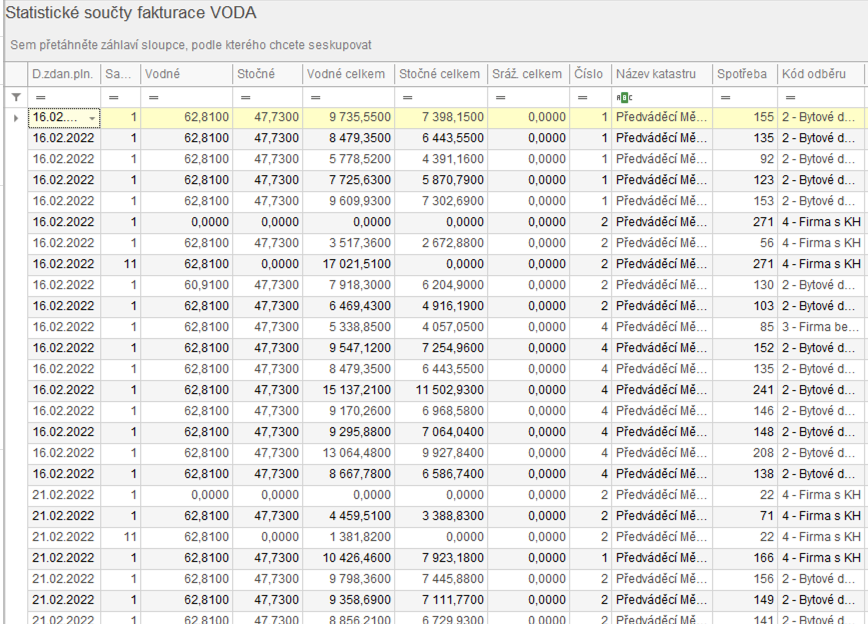Screen dimensions: 868x624
Task: Click the equals filter operator under Spotřeba
Action: [726, 97]
